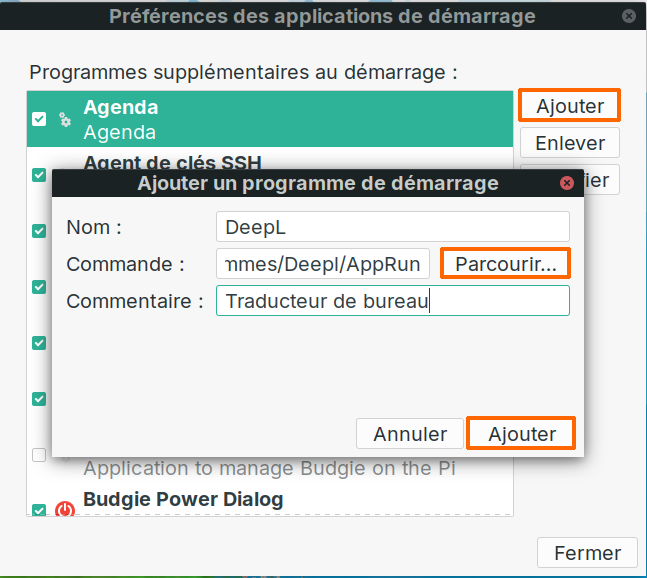Viewport: 647px width, 578px height.
Task: Close the 'Ajouter un programme de démarrage' dialog
Action: pos(567,183)
